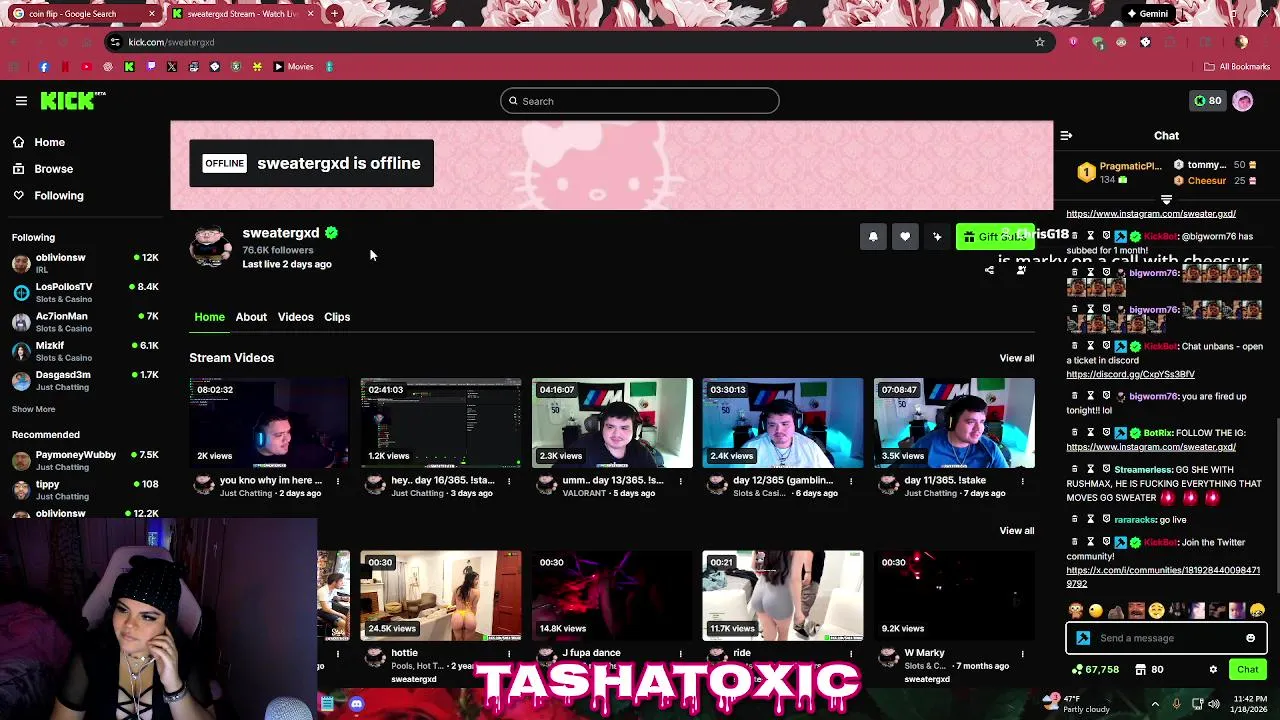
Task: Click the heart follow button
Action: pyautogui.click(x=905, y=237)
